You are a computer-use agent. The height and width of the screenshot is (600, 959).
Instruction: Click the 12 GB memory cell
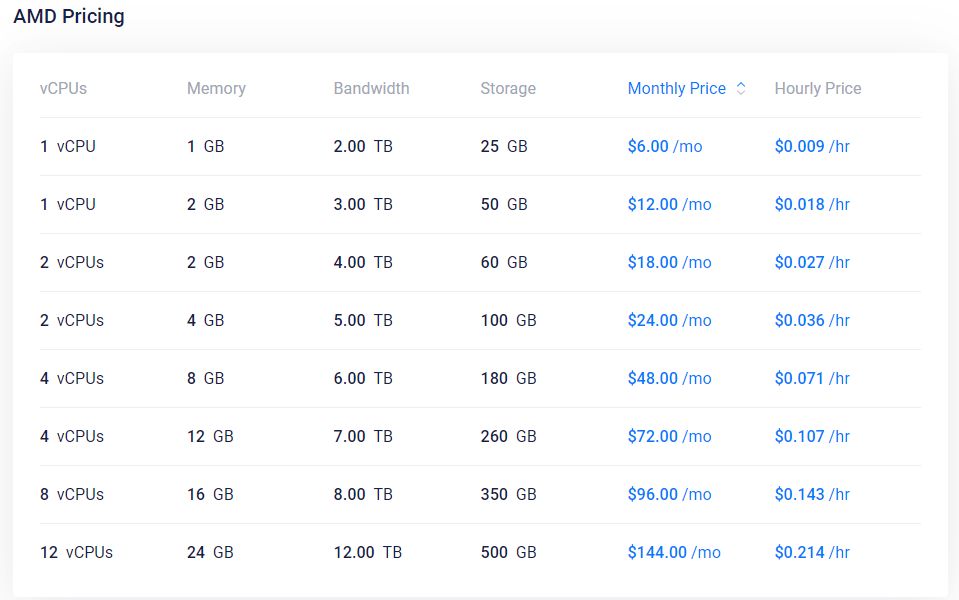[210, 437]
